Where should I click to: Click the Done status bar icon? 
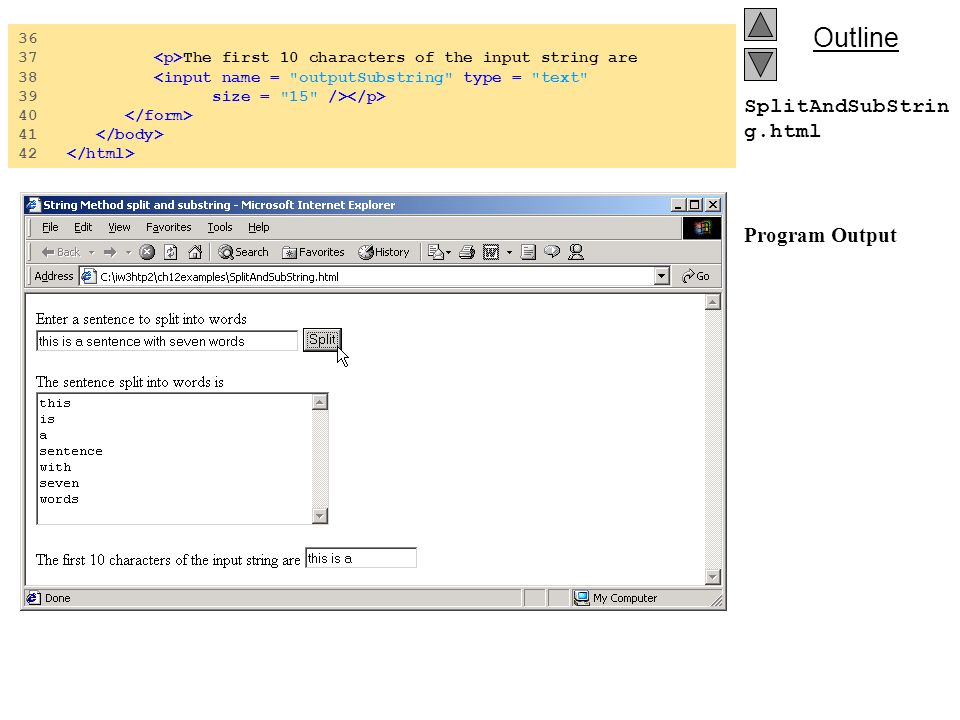[33, 598]
